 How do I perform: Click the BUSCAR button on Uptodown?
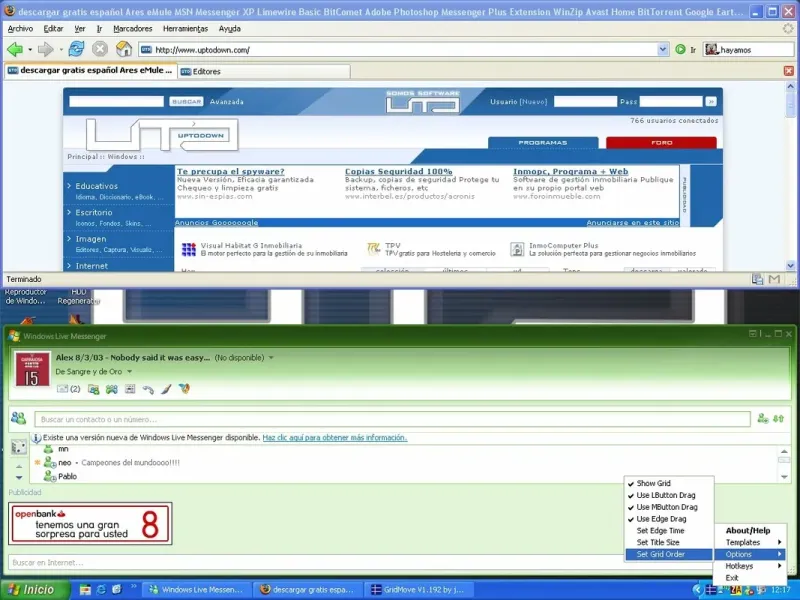pos(186,102)
